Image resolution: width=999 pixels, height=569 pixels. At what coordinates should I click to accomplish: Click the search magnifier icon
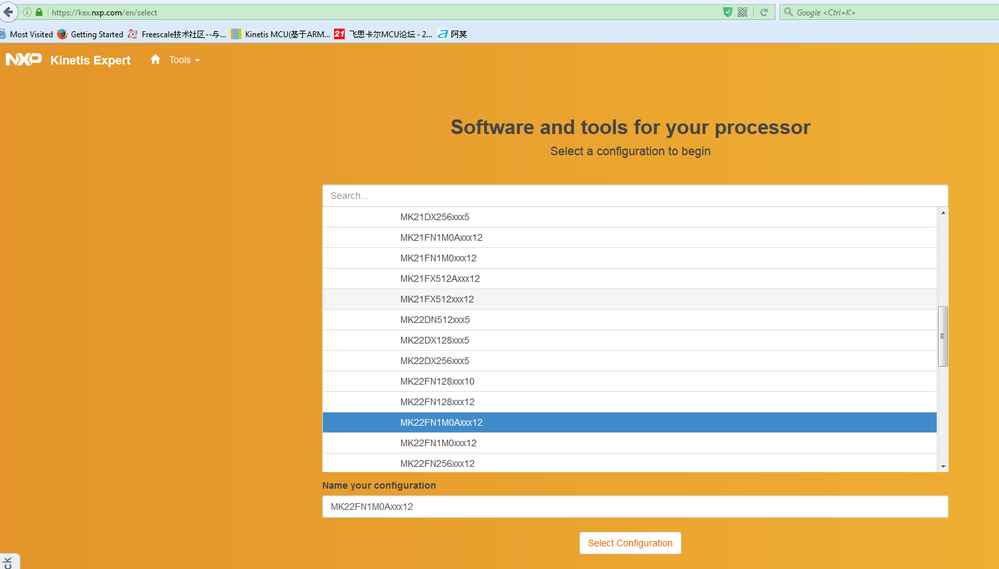point(788,12)
